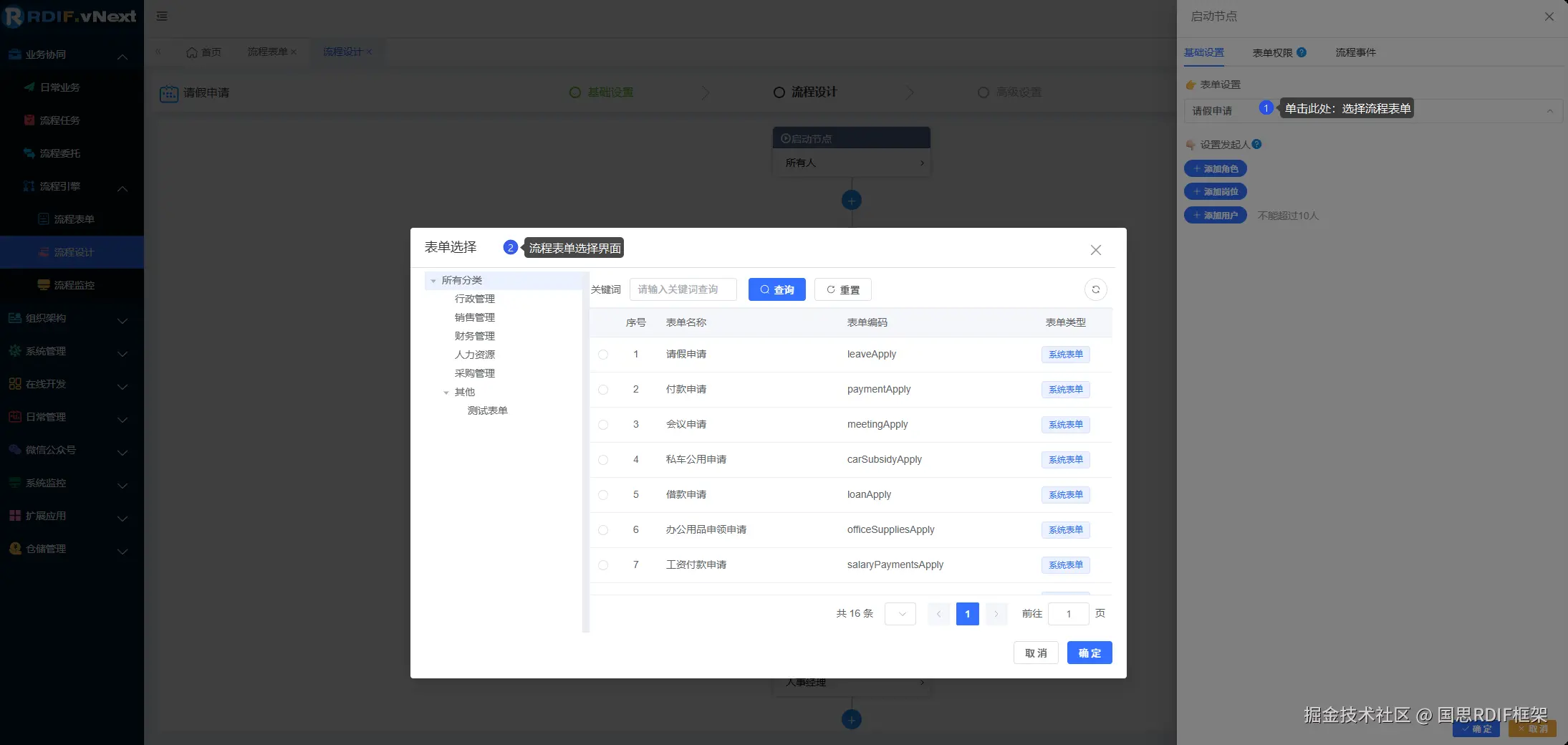Switch to the 流程事件 tab
The height and width of the screenshot is (745, 1568).
point(1356,52)
